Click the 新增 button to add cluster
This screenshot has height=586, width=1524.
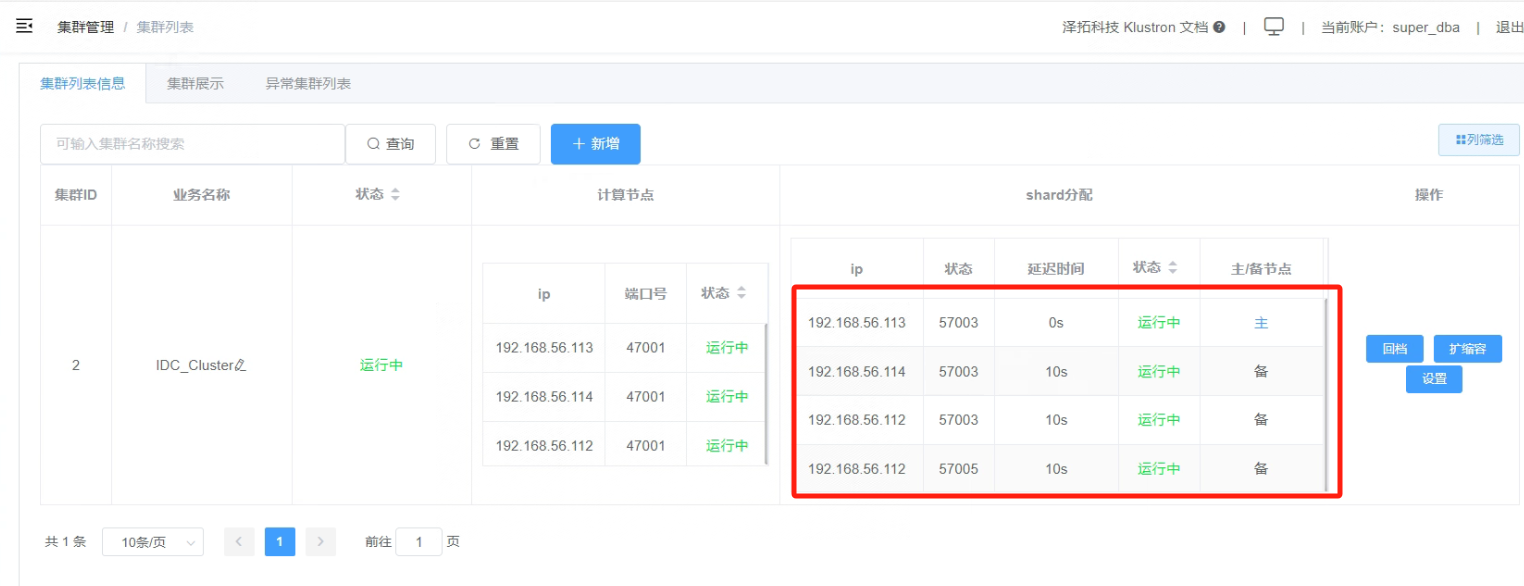[x=596, y=144]
